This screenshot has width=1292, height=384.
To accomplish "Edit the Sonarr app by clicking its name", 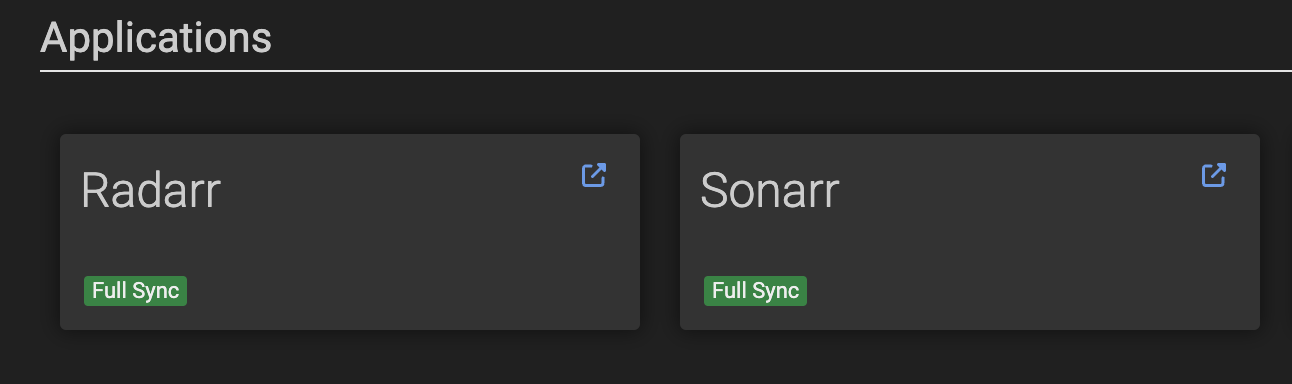I will coord(770,190).
